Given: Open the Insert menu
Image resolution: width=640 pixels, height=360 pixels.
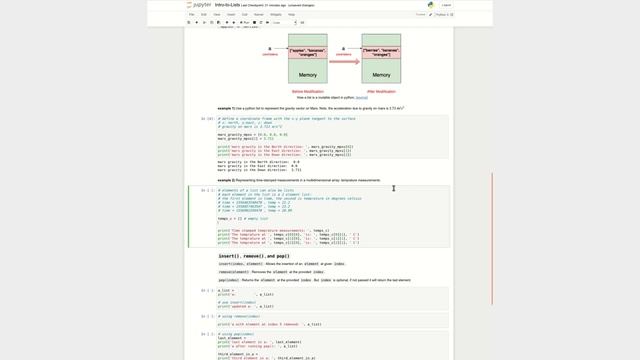Looking at the screenshot, I should (231, 14).
